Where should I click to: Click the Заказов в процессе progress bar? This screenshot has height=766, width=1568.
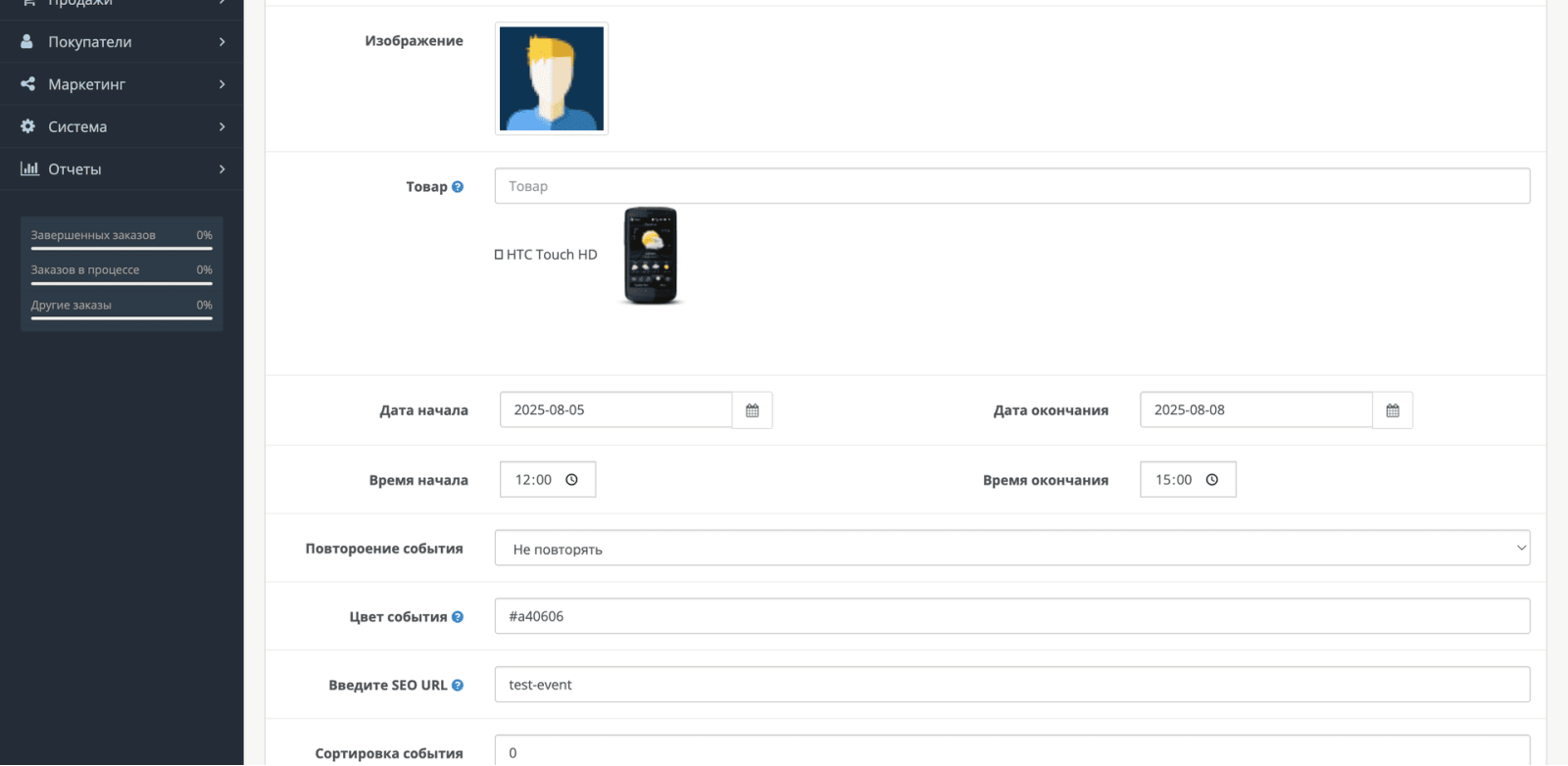(x=122, y=284)
